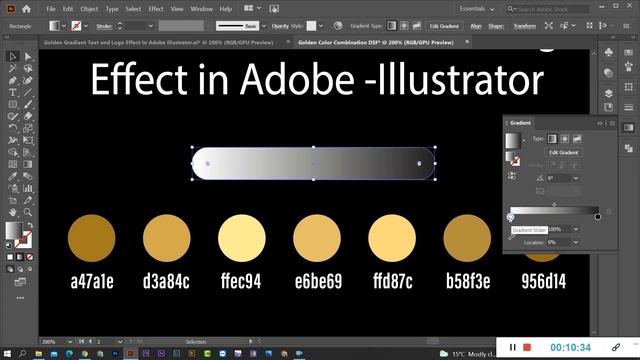Click Edit Gradient in Gradient panel
The image size is (640, 360).
(x=563, y=152)
